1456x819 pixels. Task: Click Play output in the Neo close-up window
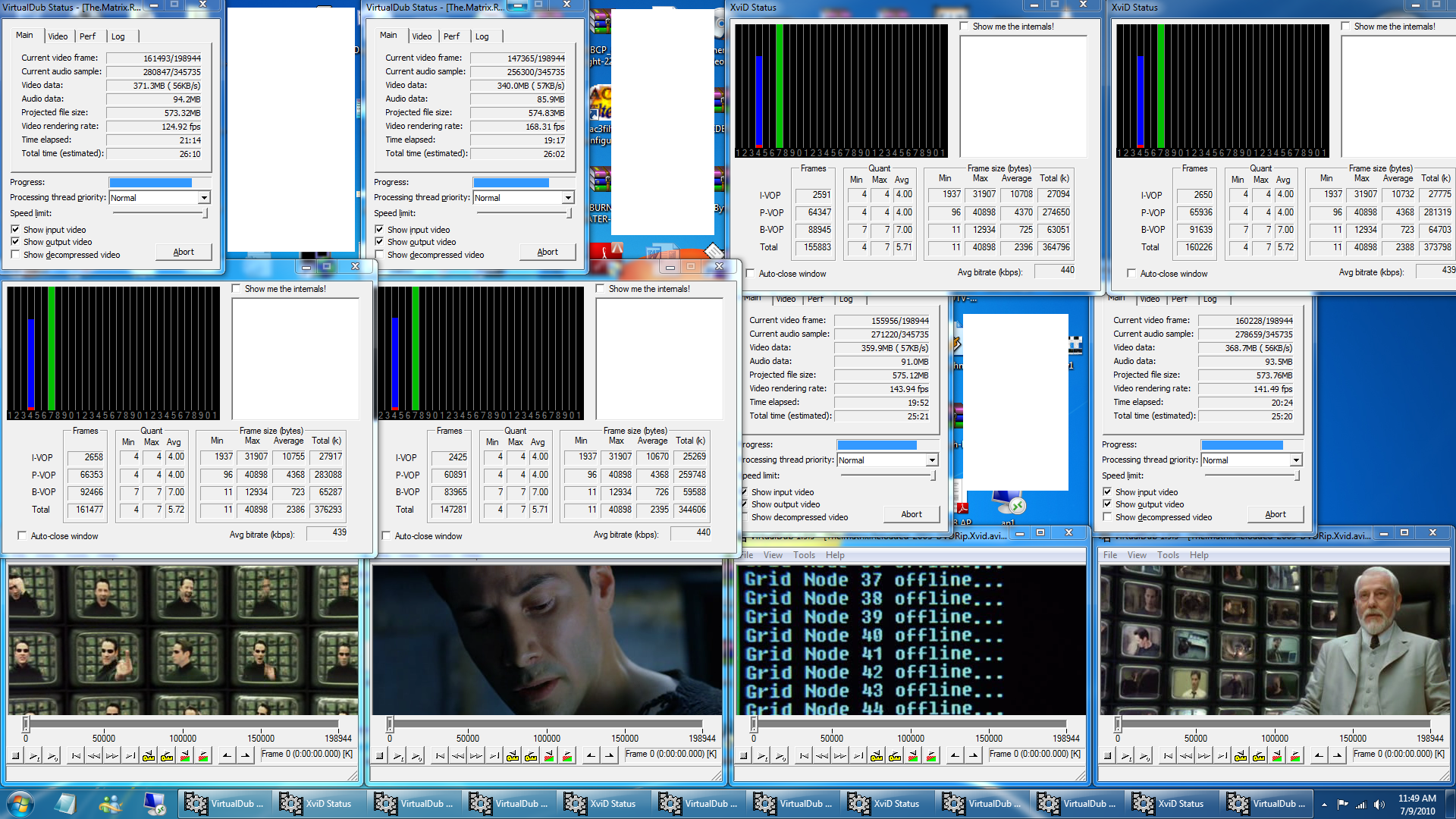tap(416, 755)
